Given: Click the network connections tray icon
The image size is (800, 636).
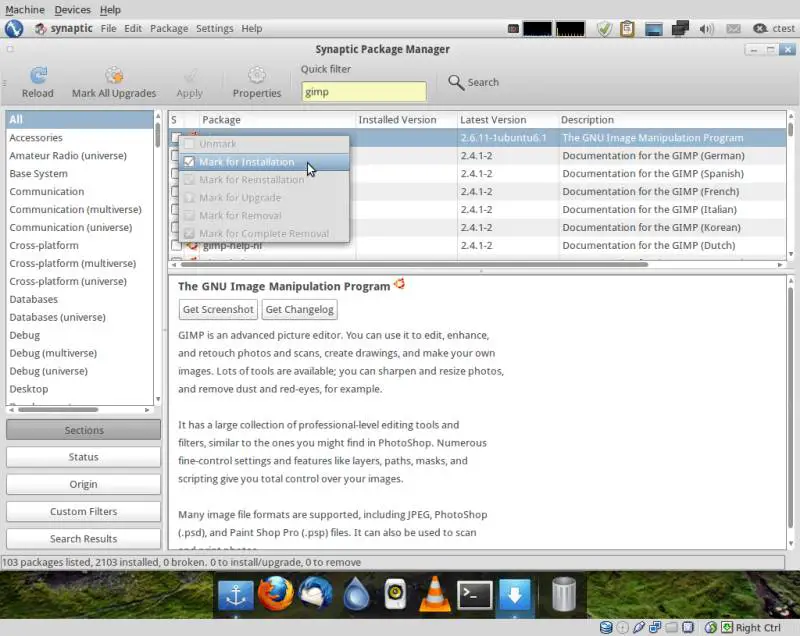Looking at the screenshot, I should (680, 29).
